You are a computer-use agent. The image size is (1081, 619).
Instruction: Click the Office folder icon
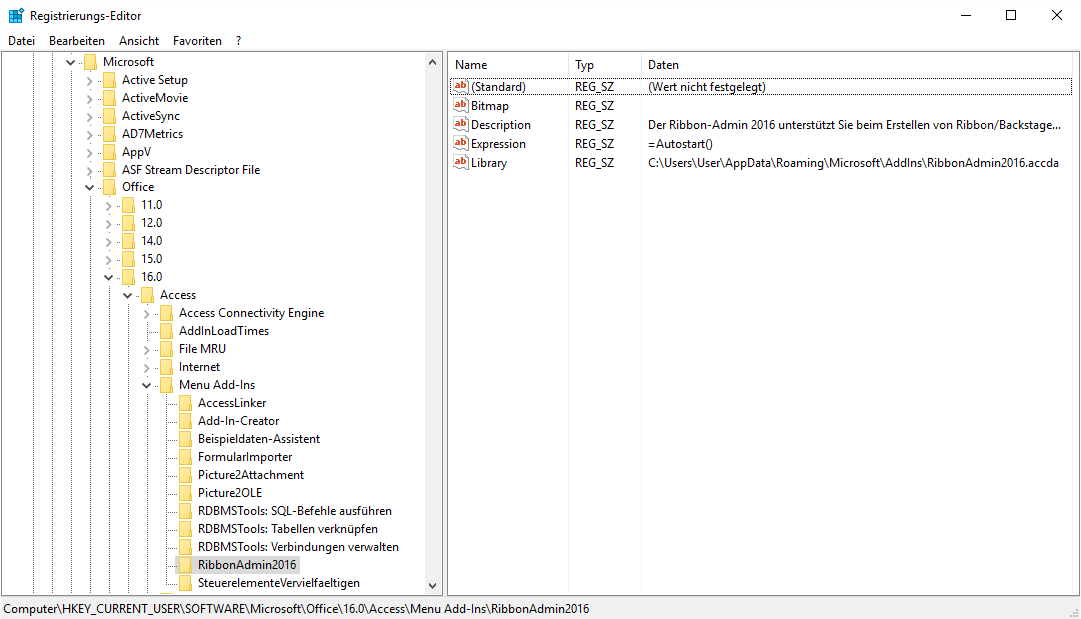coord(110,187)
